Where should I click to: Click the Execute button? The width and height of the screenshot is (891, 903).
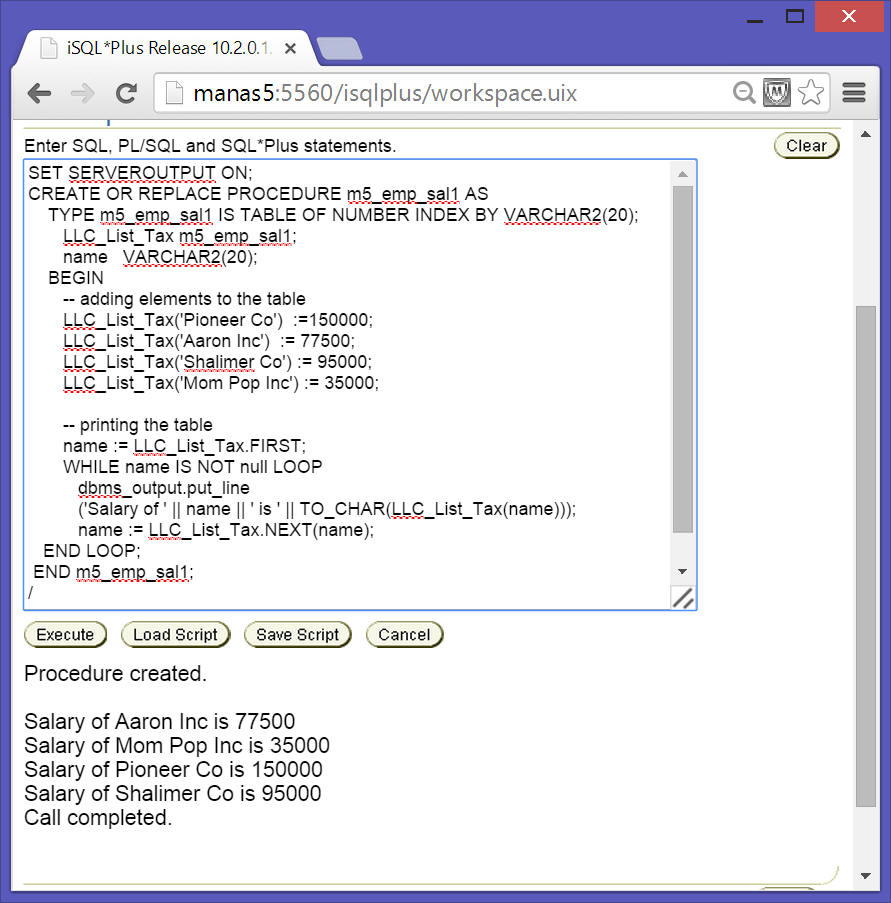[x=65, y=635]
